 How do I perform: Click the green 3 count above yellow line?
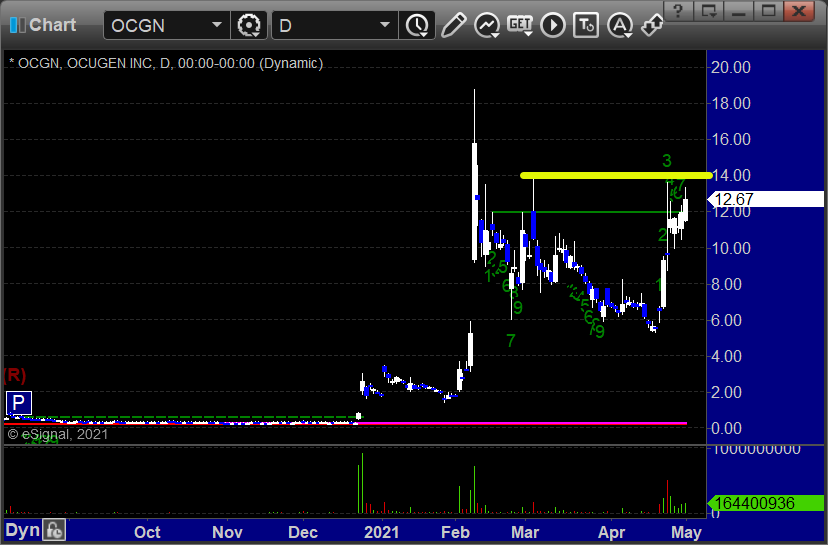[x=666, y=161]
